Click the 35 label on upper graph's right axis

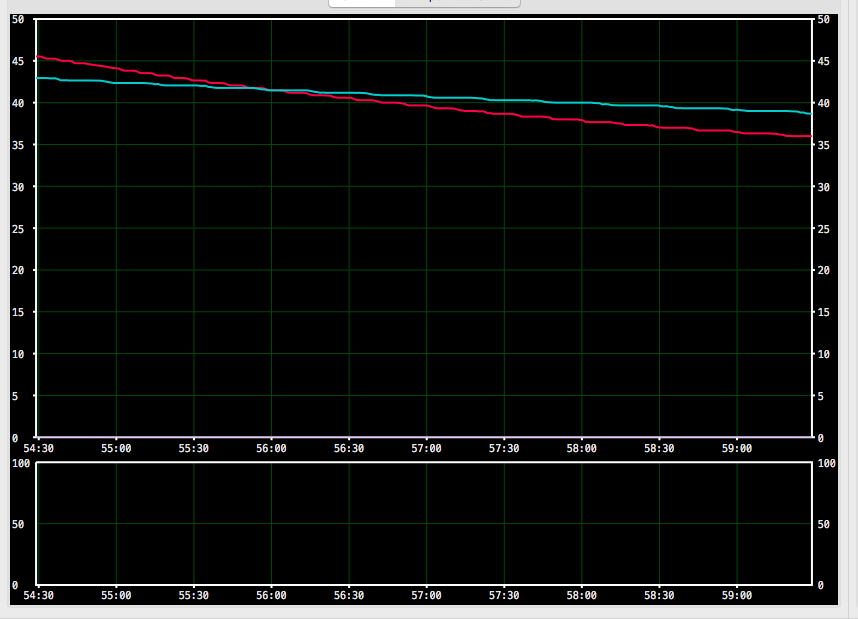823,145
